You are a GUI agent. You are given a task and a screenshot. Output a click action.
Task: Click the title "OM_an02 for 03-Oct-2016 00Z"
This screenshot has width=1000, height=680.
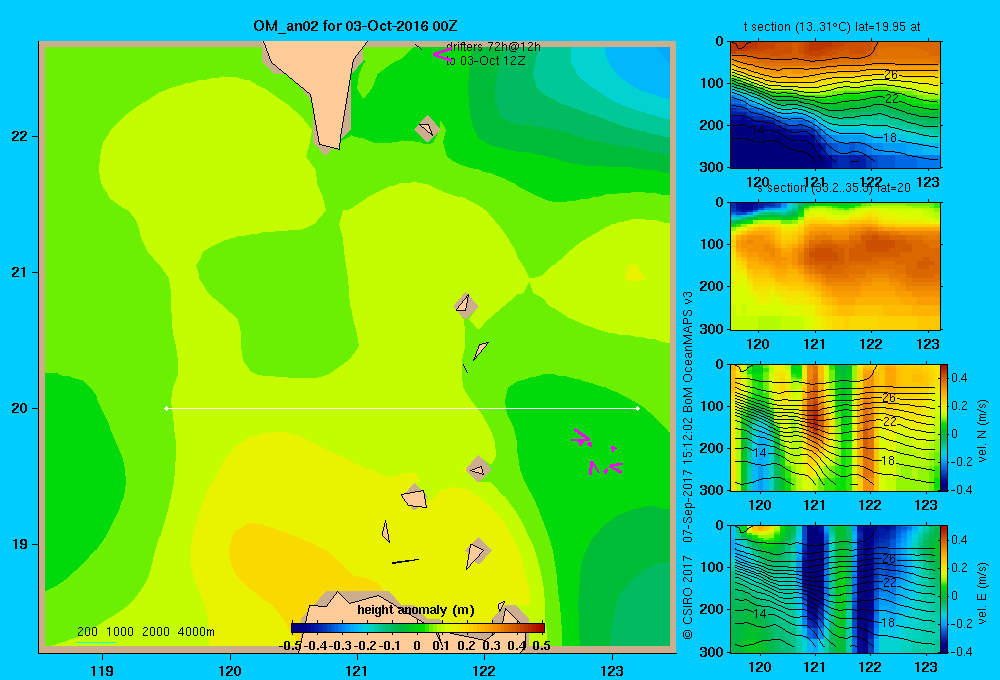click(x=355, y=26)
